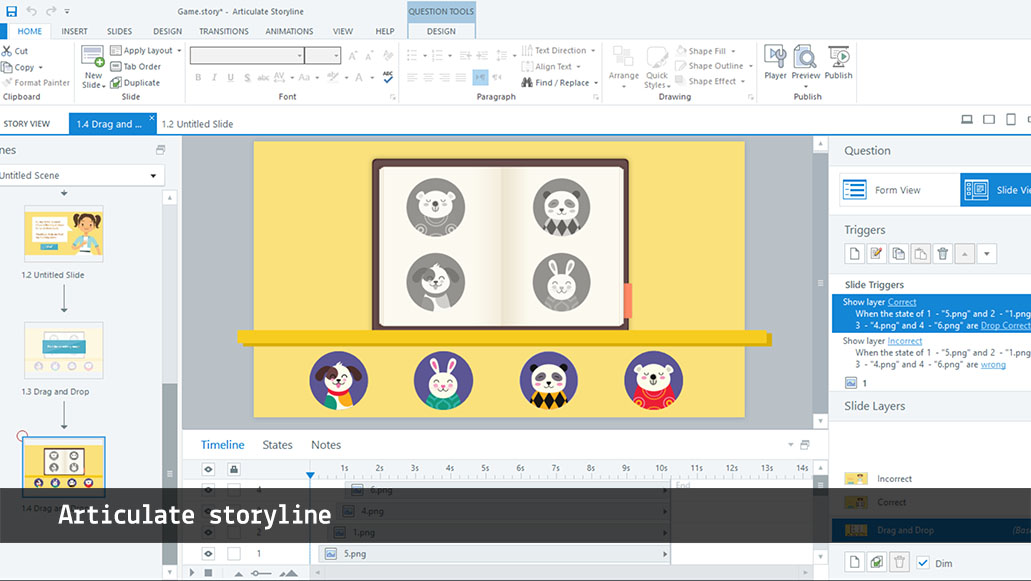Hide the 5.png timeline layer with the eye icon
Screen dimensions: 1031x581
tap(209, 553)
